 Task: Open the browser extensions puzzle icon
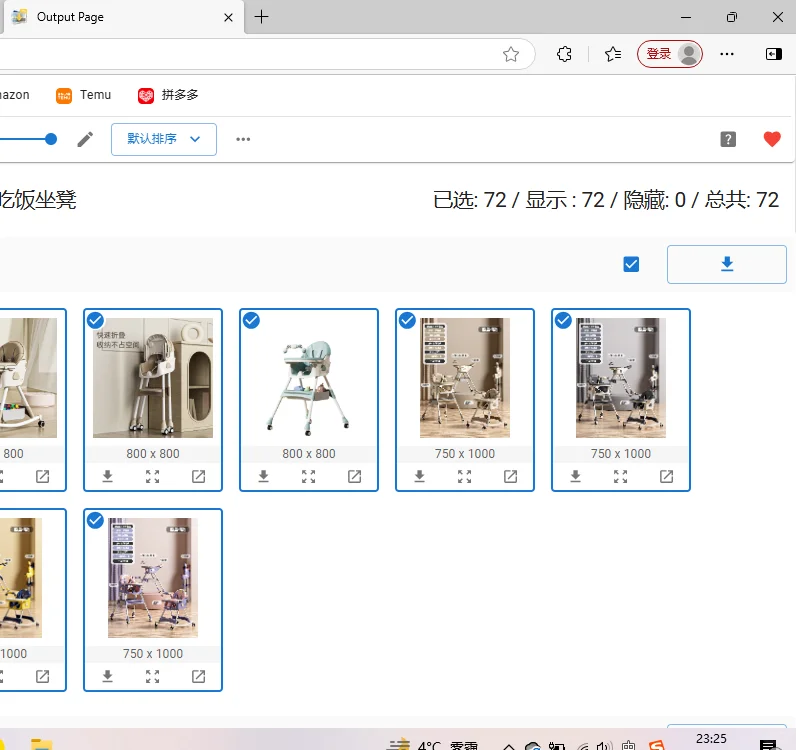point(564,54)
